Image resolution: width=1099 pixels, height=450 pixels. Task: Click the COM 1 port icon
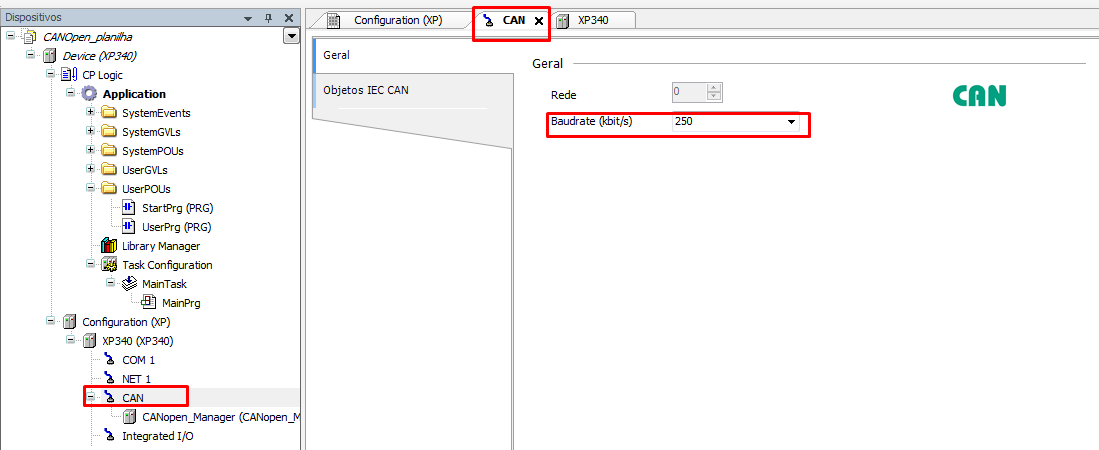pyautogui.click(x=109, y=360)
